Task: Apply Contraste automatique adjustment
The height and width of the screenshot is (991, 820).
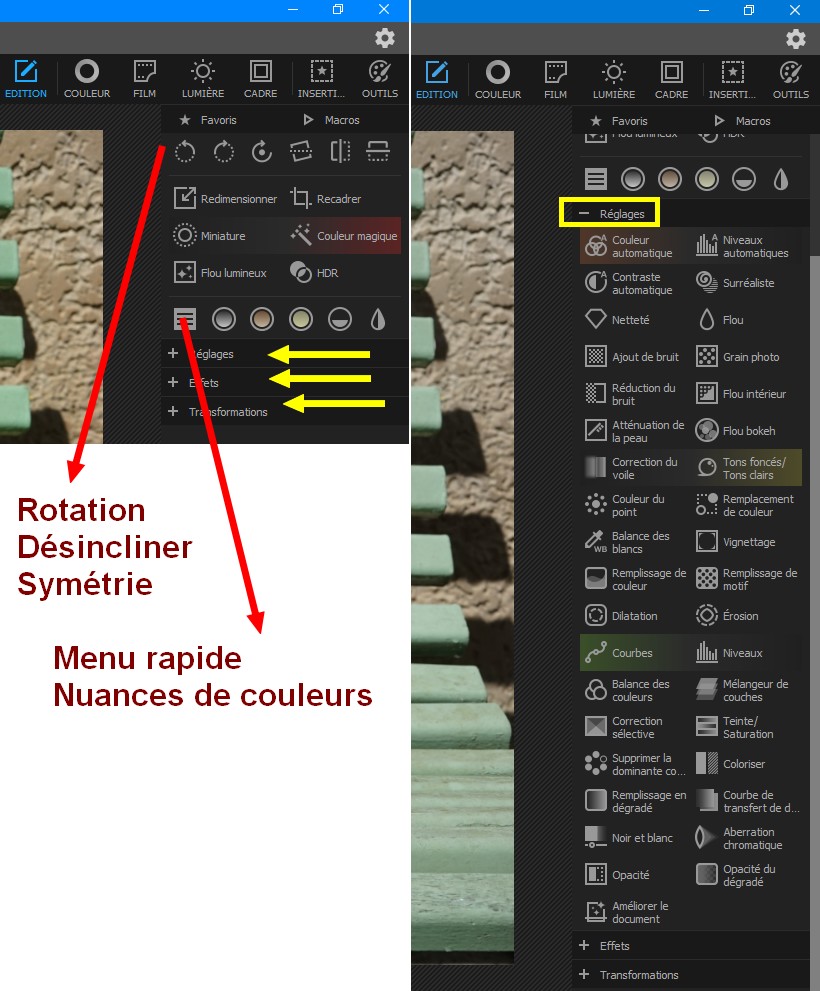Action: point(634,283)
